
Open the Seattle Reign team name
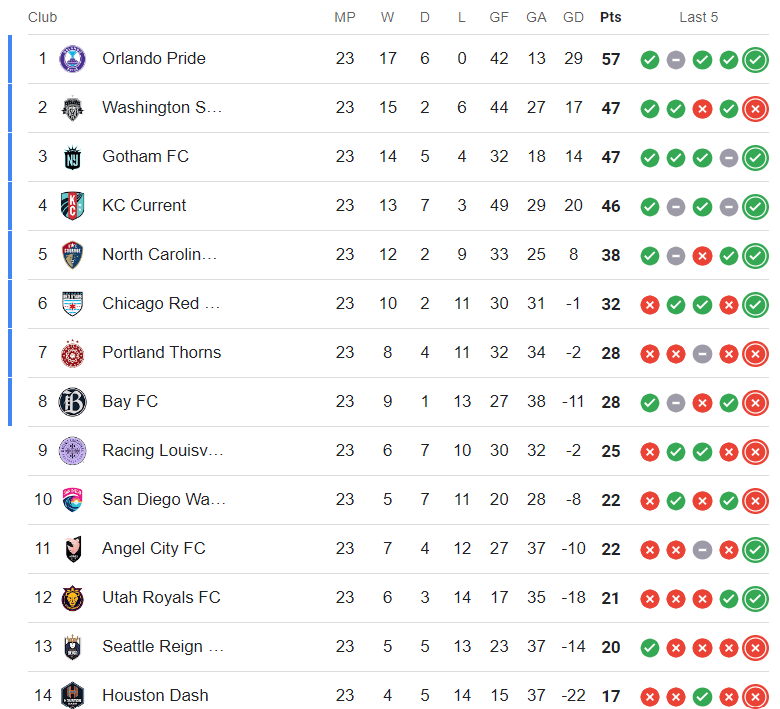pyautogui.click(x=163, y=646)
